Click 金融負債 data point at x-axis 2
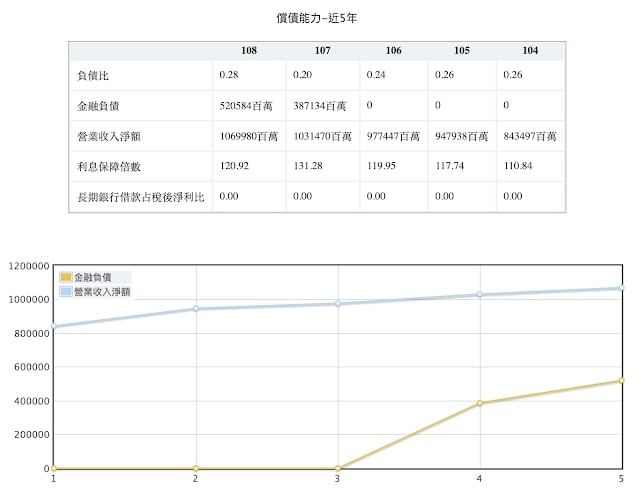Screen dimensions: 640x491 (196, 468)
